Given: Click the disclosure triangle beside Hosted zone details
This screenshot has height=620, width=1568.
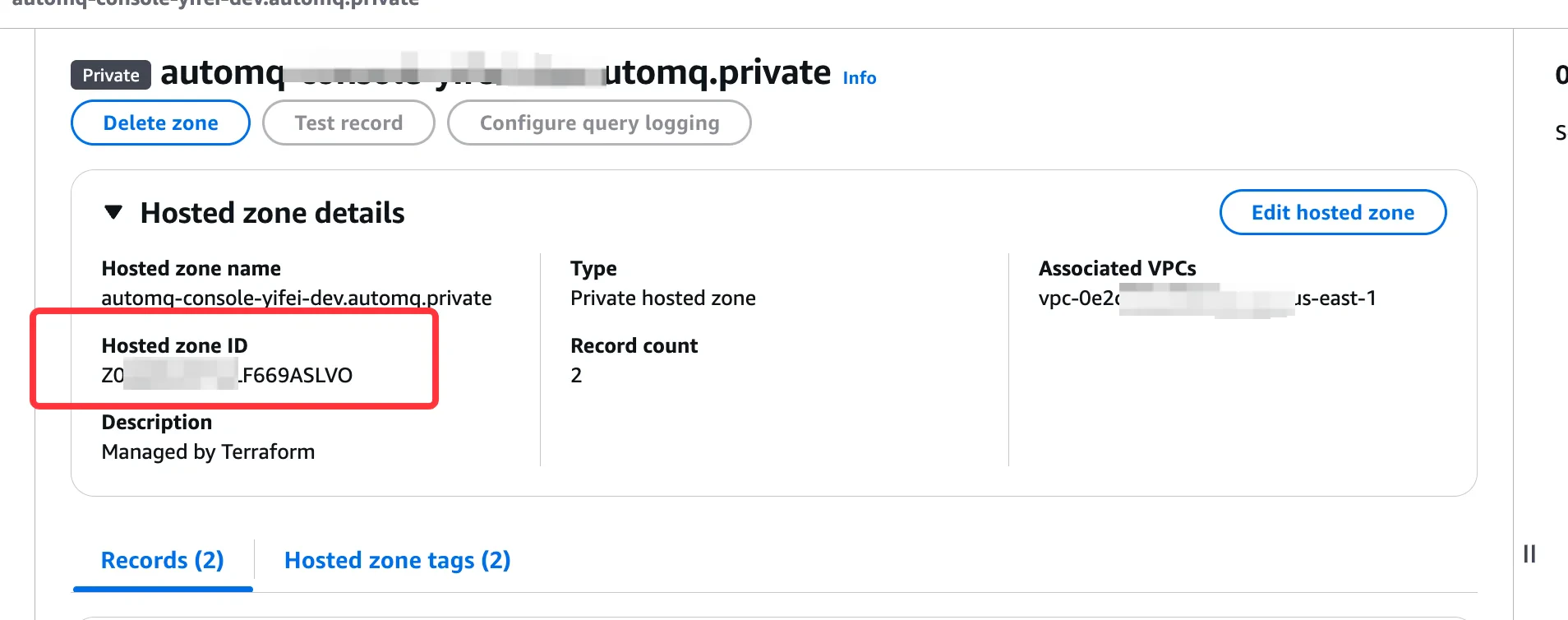Looking at the screenshot, I should point(114,212).
